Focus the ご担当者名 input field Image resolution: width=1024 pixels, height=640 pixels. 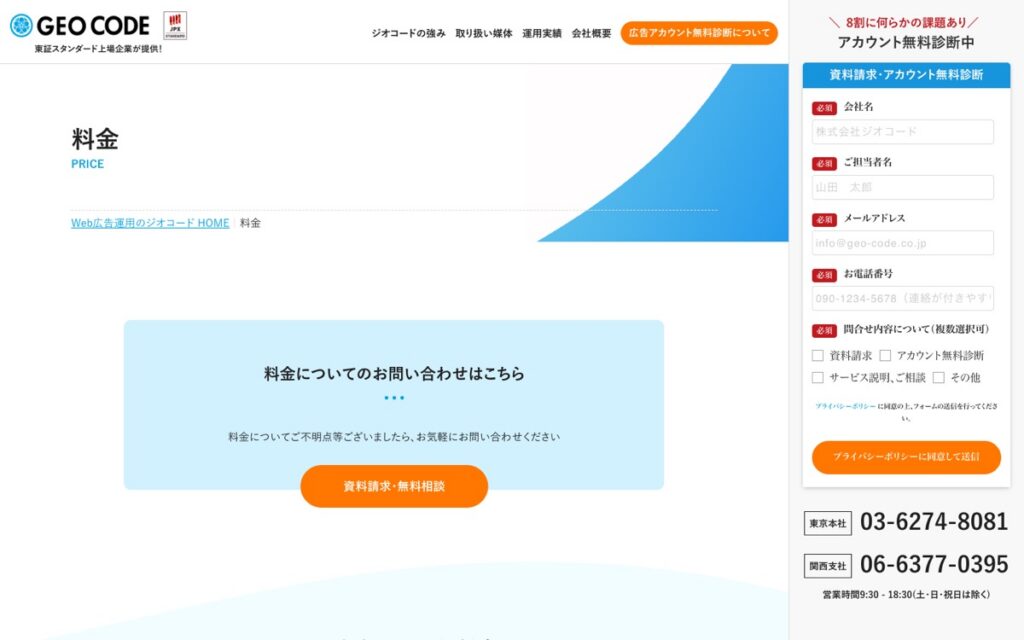point(903,187)
